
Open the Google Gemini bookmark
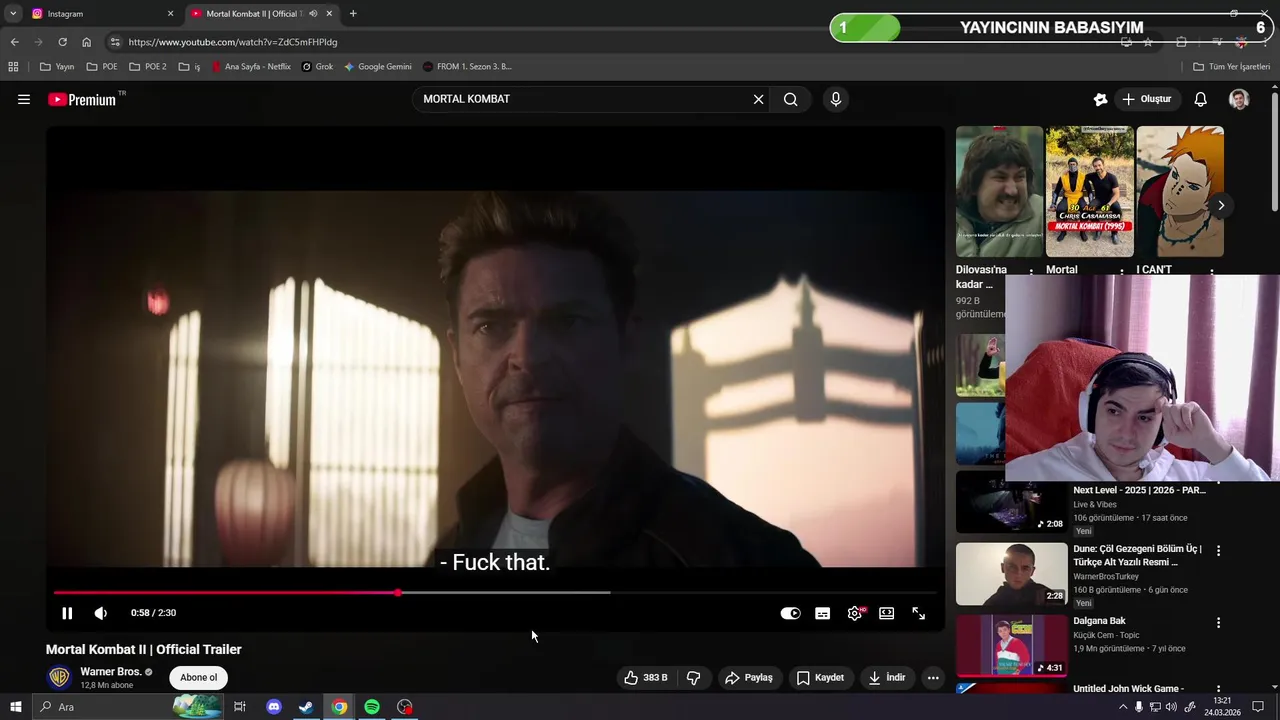click(x=378, y=67)
